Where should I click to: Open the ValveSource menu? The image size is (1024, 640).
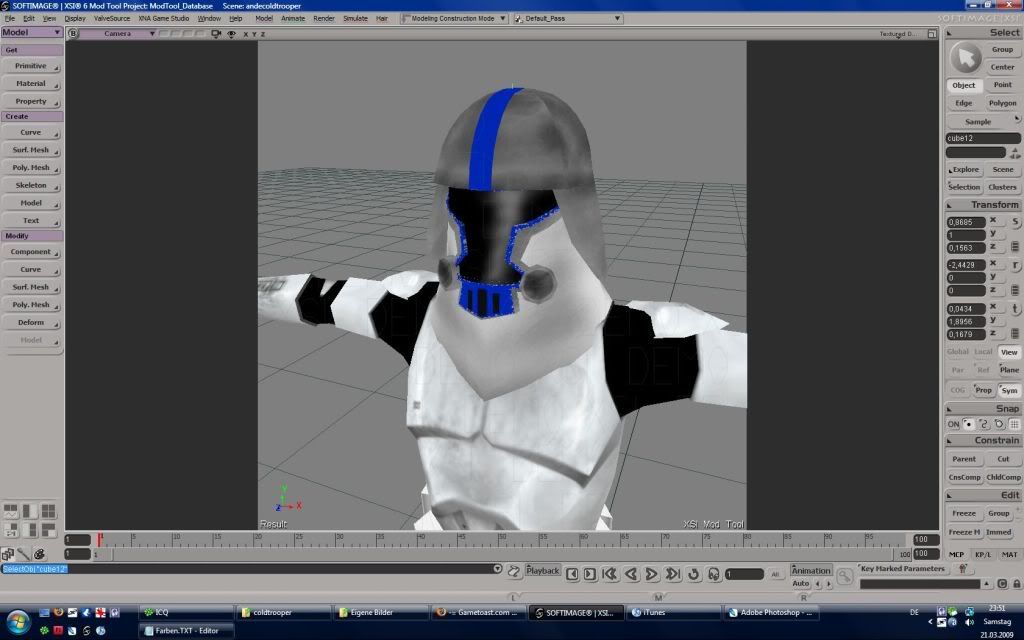tap(112, 18)
